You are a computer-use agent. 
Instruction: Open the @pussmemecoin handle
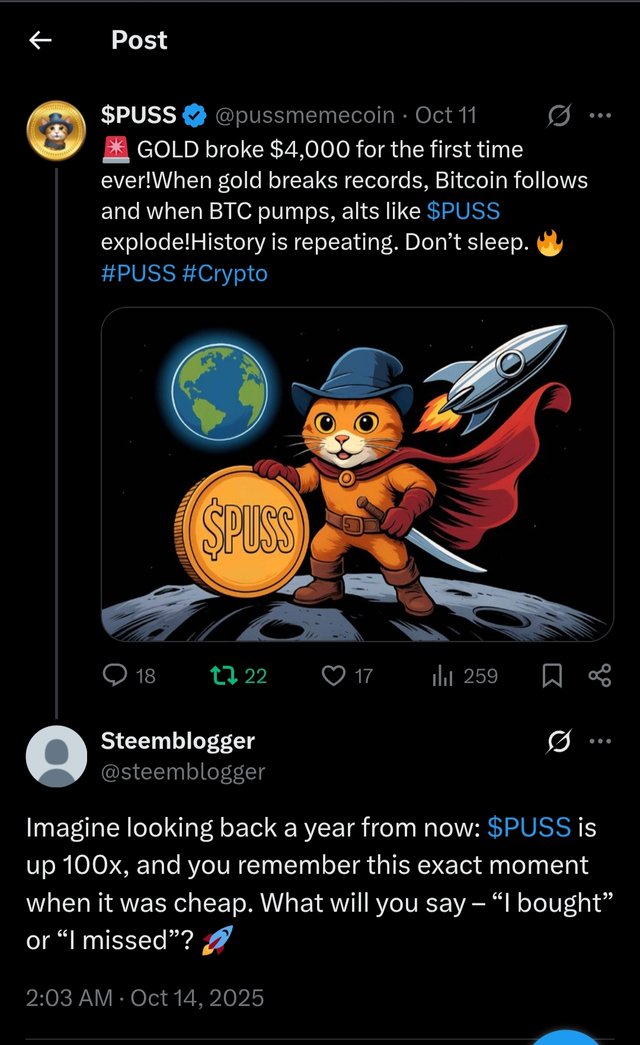[305, 116]
